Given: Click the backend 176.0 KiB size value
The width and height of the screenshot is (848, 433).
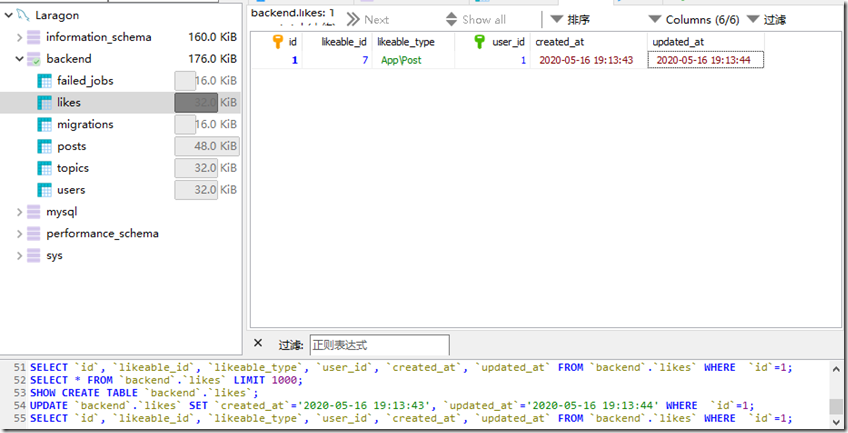Looking at the screenshot, I should (x=213, y=59).
